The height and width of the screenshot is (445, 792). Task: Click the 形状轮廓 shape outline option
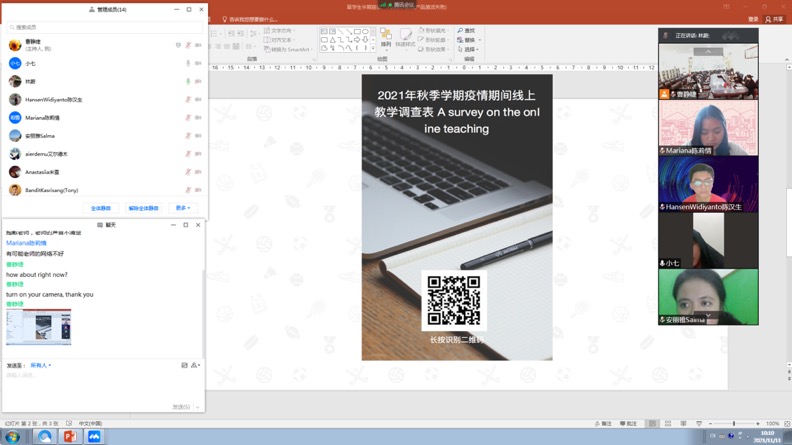tap(433, 40)
